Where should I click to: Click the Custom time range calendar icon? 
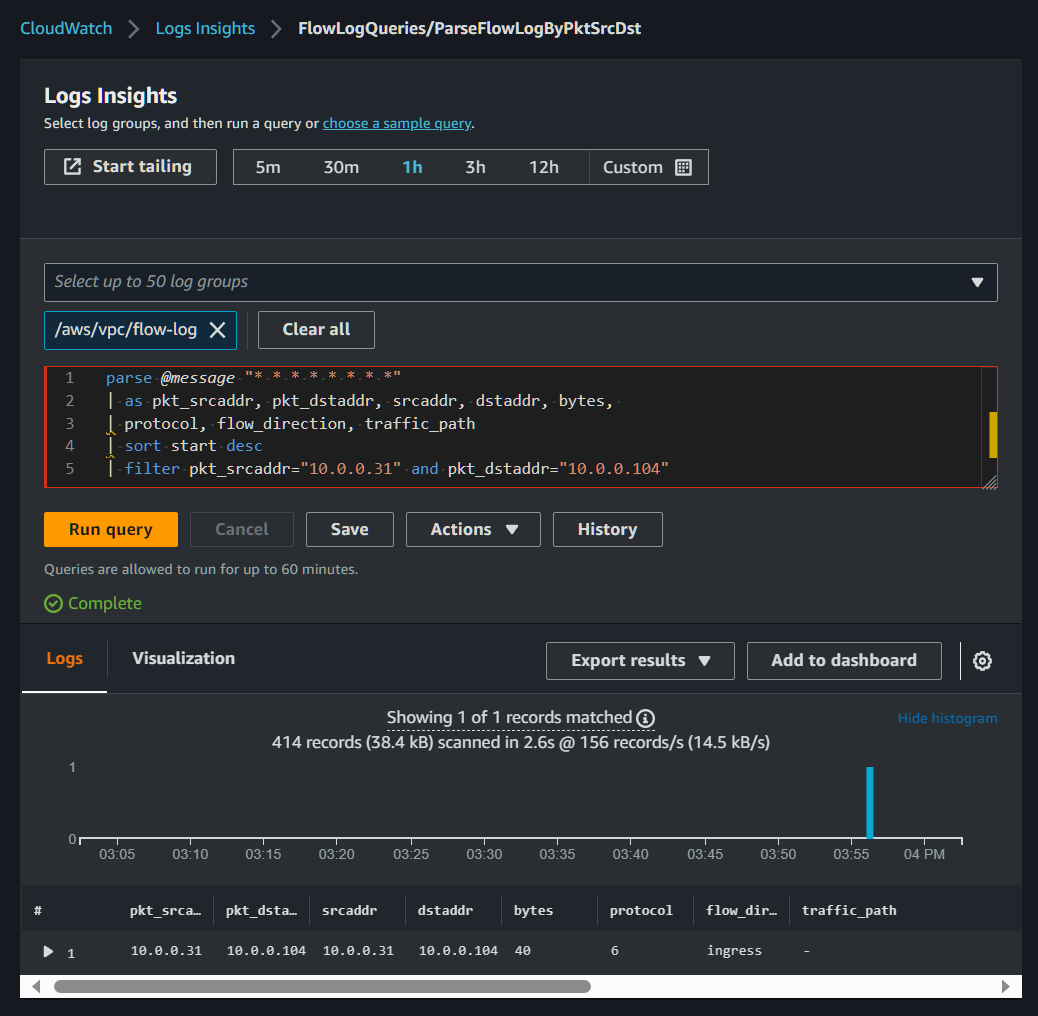[683, 167]
